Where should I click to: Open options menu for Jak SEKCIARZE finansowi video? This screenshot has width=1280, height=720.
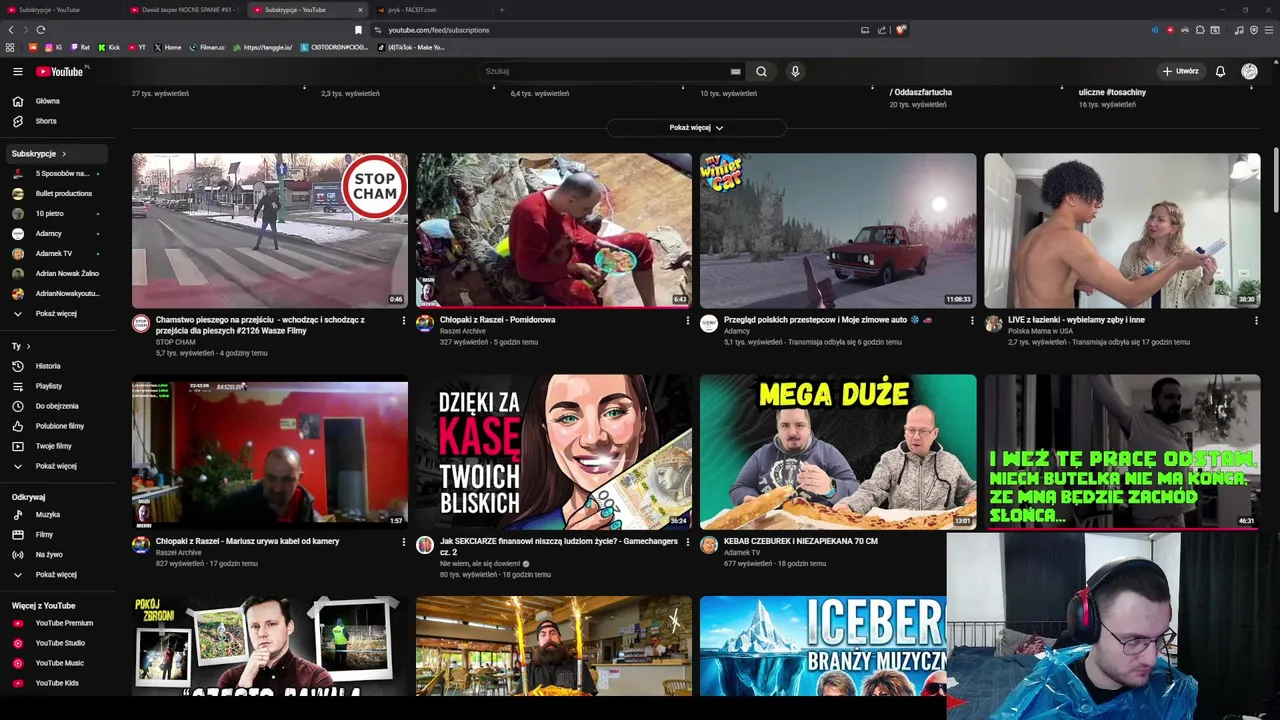point(688,542)
